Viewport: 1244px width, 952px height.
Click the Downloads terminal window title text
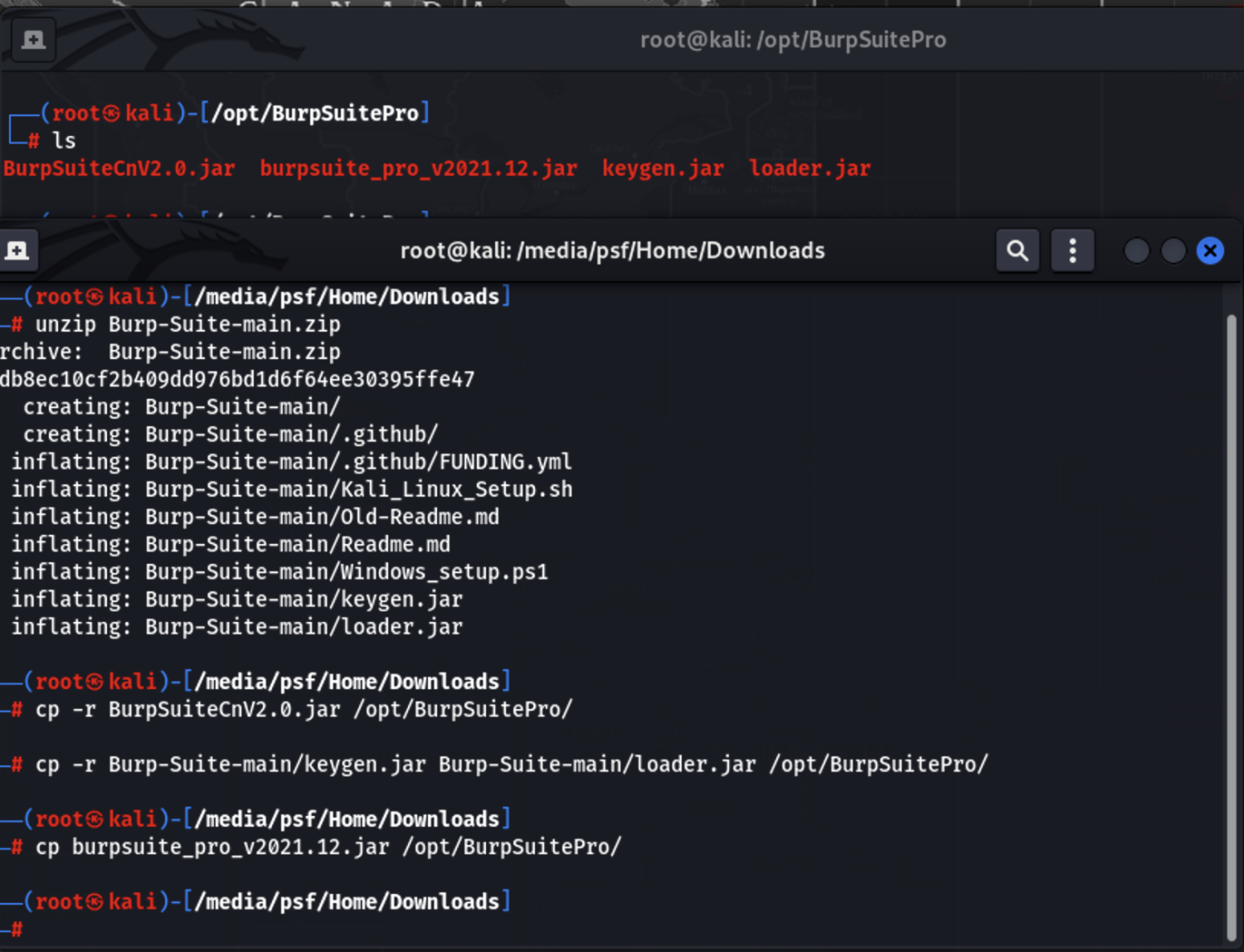[x=612, y=250]
